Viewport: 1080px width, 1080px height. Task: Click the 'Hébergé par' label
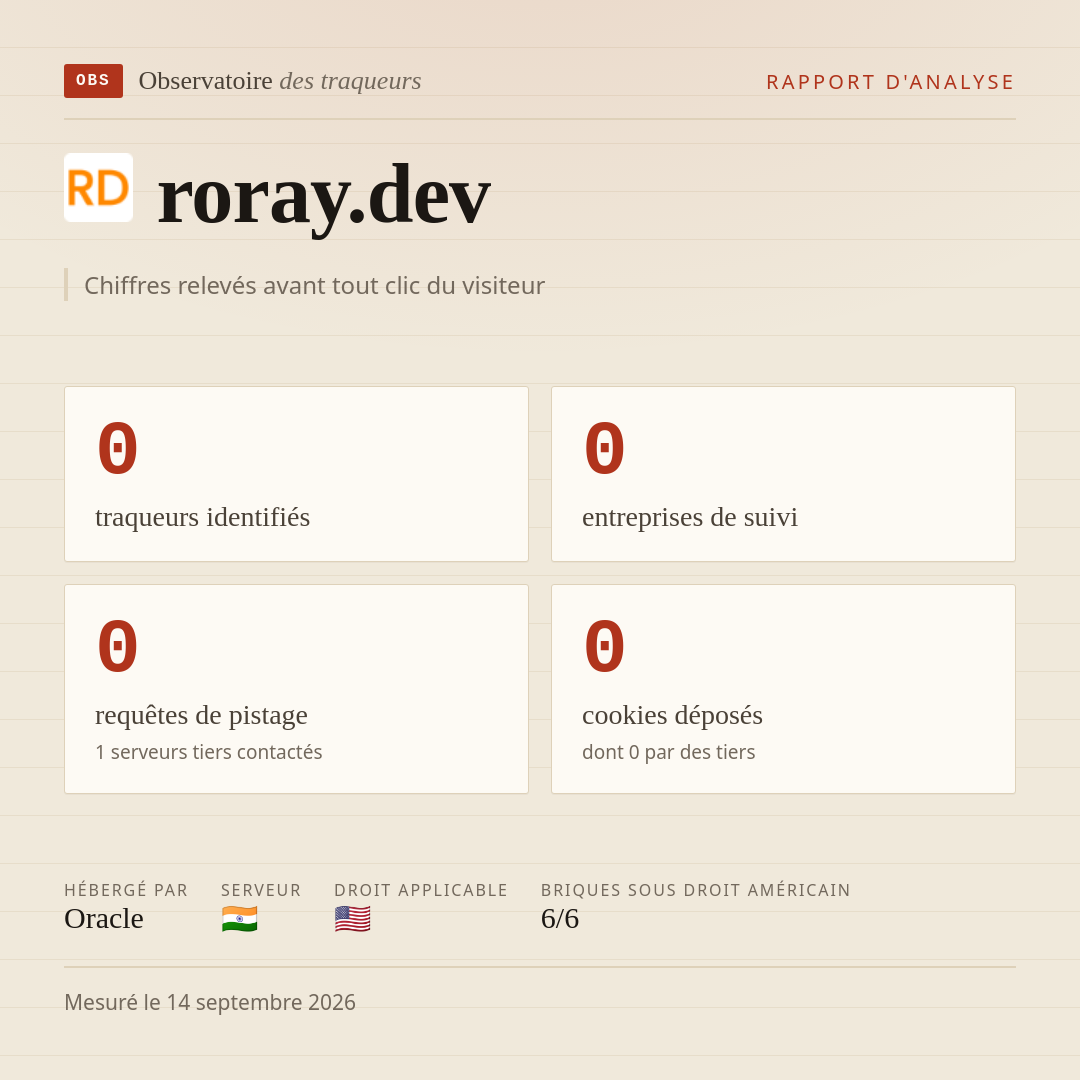pyautogui.click(x=126, y=890)
